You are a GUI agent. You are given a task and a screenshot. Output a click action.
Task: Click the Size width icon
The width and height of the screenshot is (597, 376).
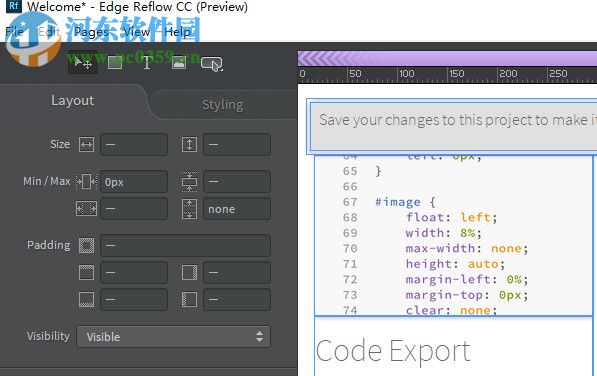click(x=86, y=145)
